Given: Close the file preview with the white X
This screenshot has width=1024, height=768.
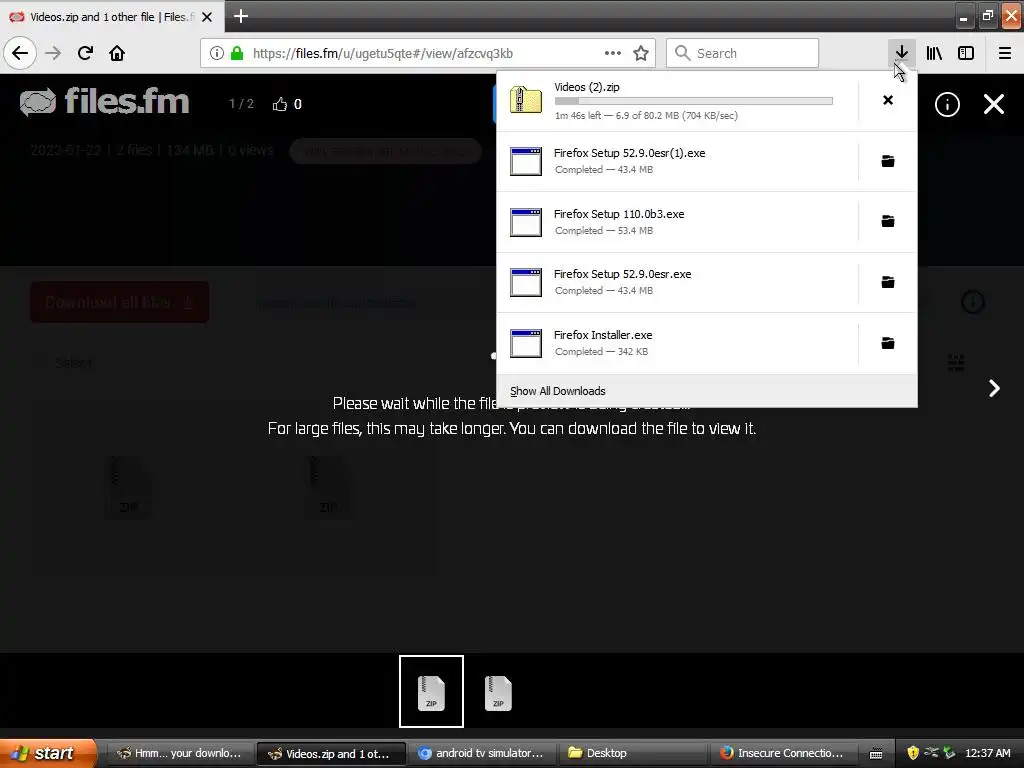Looking at the screenshot, I should point(994,104).
